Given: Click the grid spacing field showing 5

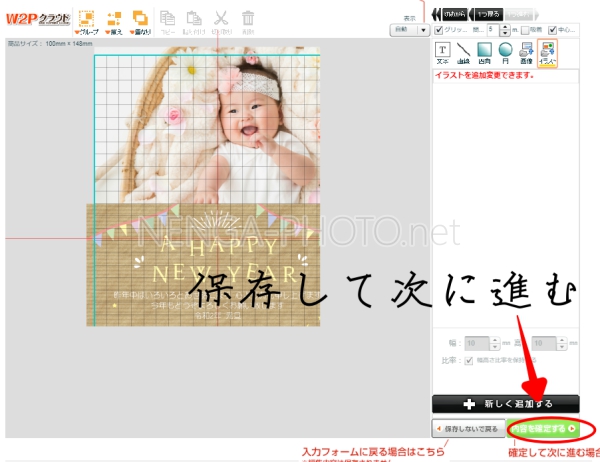Looking at the screenshot, I should (493, 30).
